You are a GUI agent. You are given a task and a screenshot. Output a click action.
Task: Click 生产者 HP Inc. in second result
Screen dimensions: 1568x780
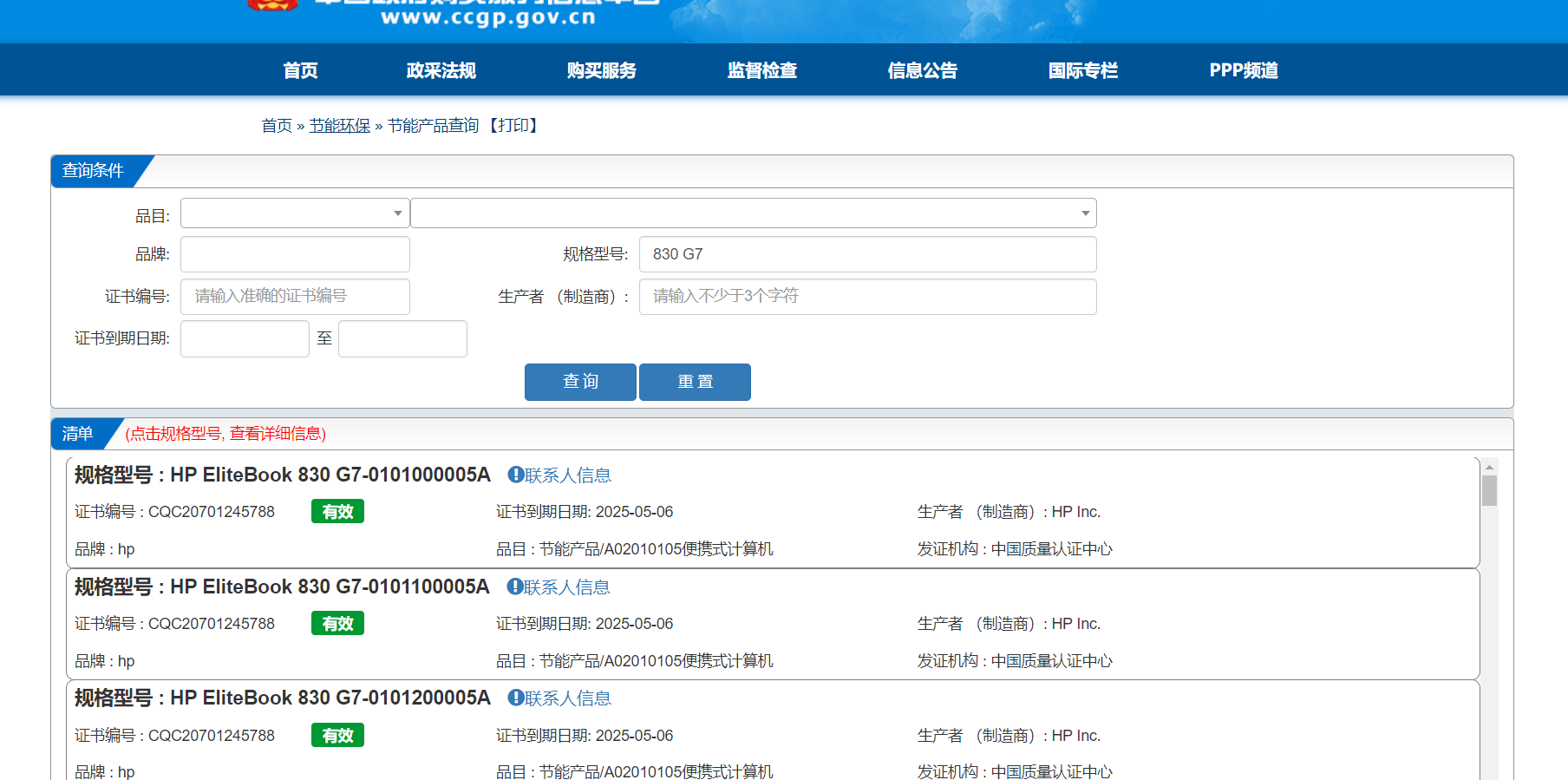(x=1009, y=624)
